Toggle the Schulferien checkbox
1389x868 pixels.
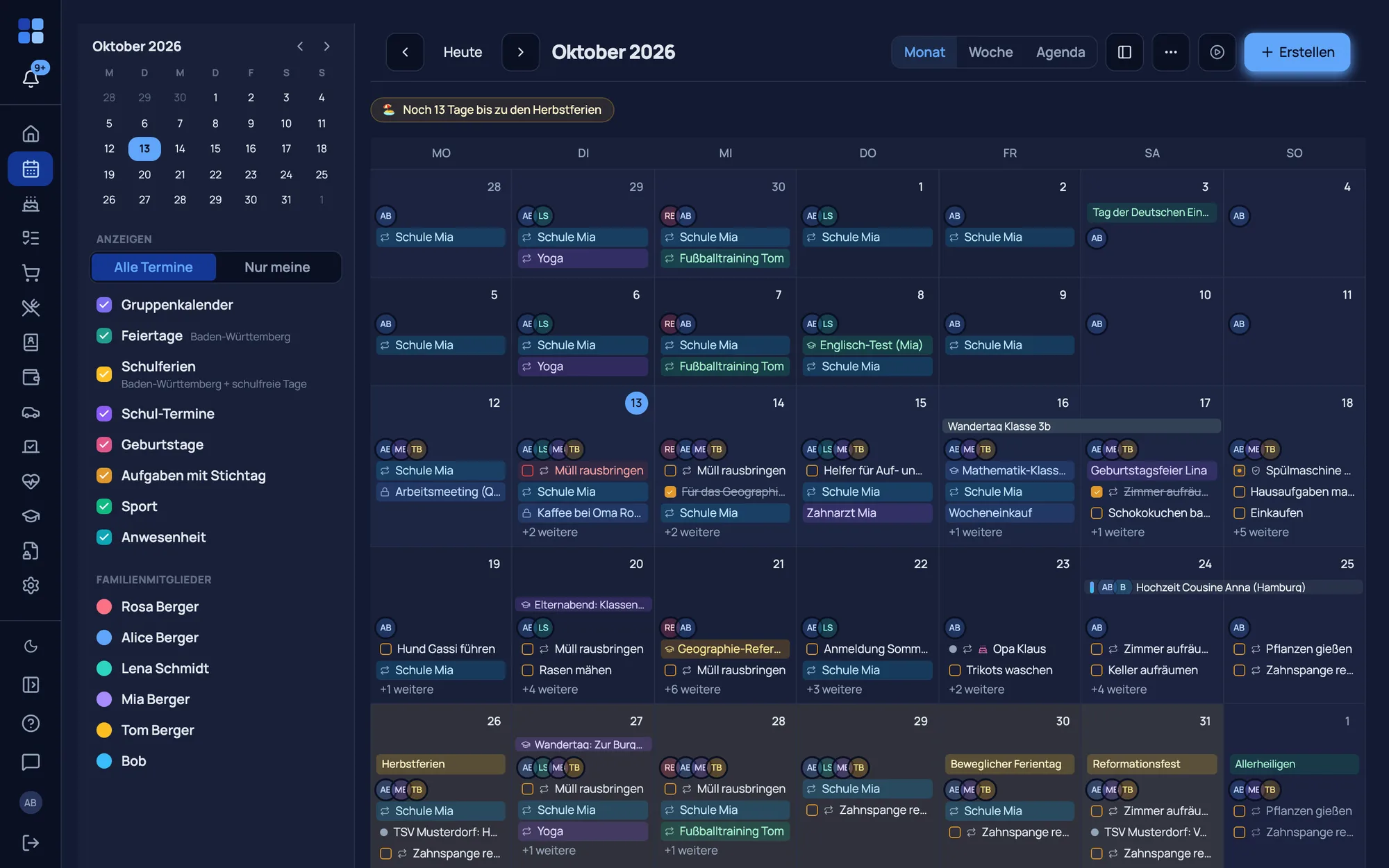104,374
